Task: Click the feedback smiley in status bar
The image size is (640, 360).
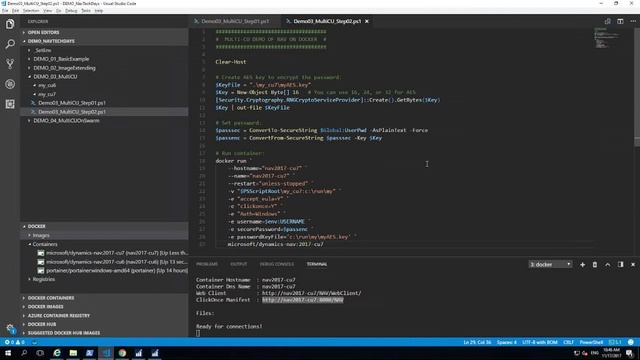Action: coord(631,342)
